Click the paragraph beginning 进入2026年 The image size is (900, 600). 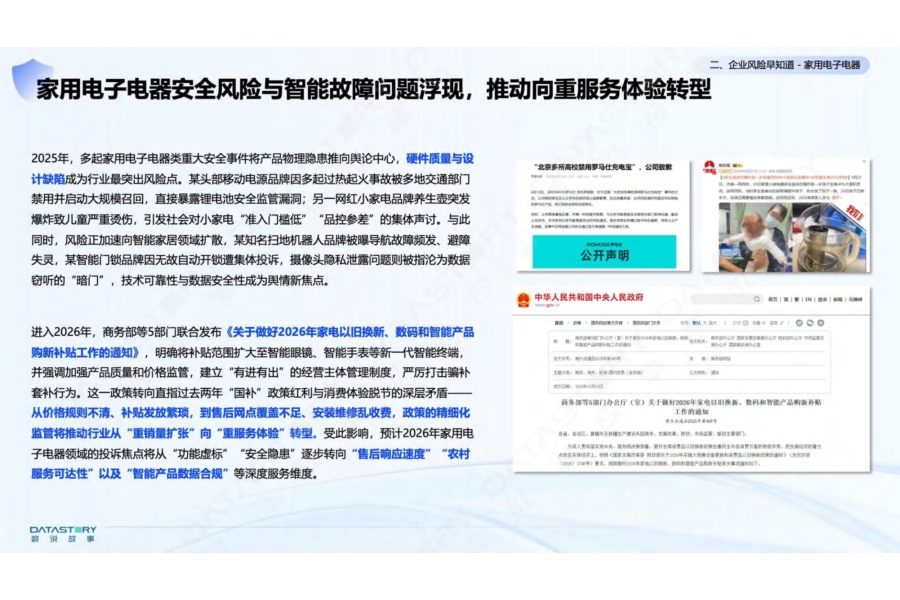pyautogui.click(x=253, y=402)
